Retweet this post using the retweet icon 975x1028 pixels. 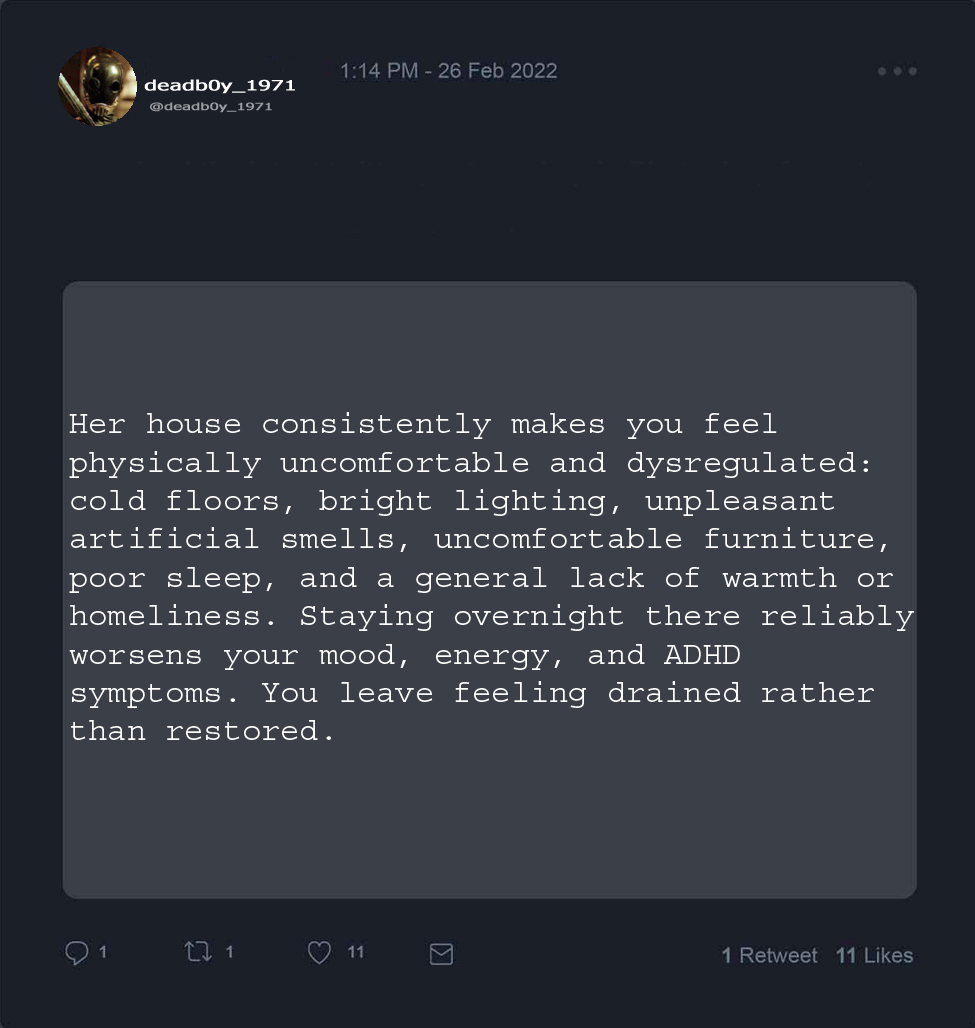click(x=198, y=953)
